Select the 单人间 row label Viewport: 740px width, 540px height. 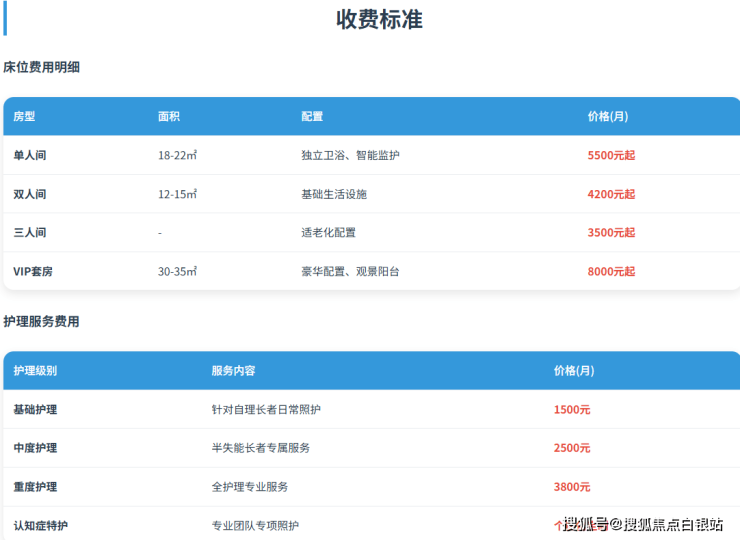[30, 156]
